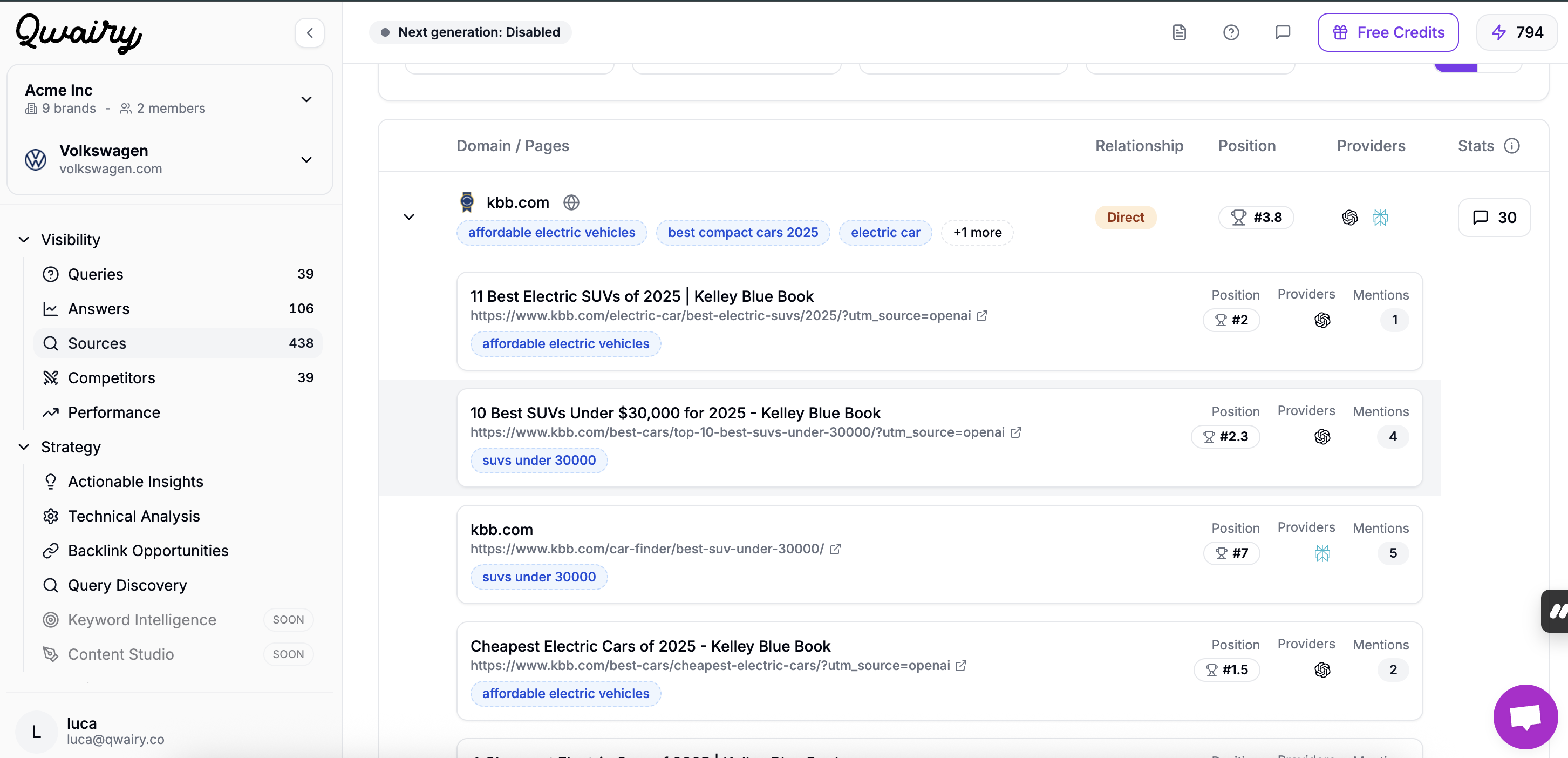Click the mentions count 5 in car-finder card
1568x758 pixels.
[x=1393, y=553]
